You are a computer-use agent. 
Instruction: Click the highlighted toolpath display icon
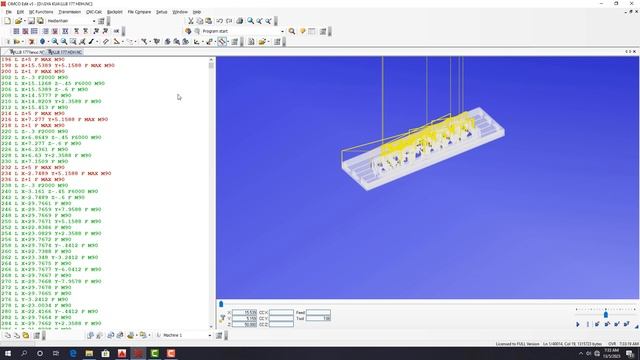tap(222, 42)
